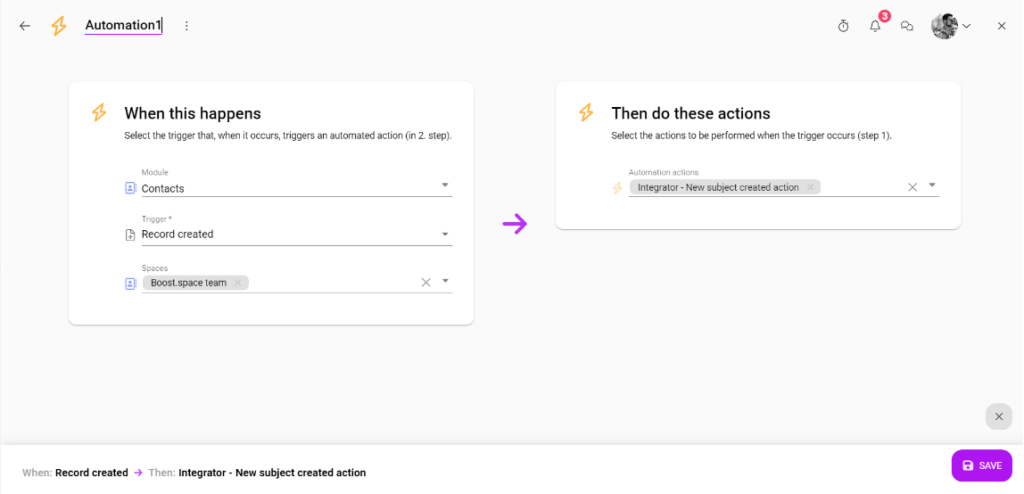Expand the Automation actions dropdown
The image size is (1024, 494).
tap(933, 185)
